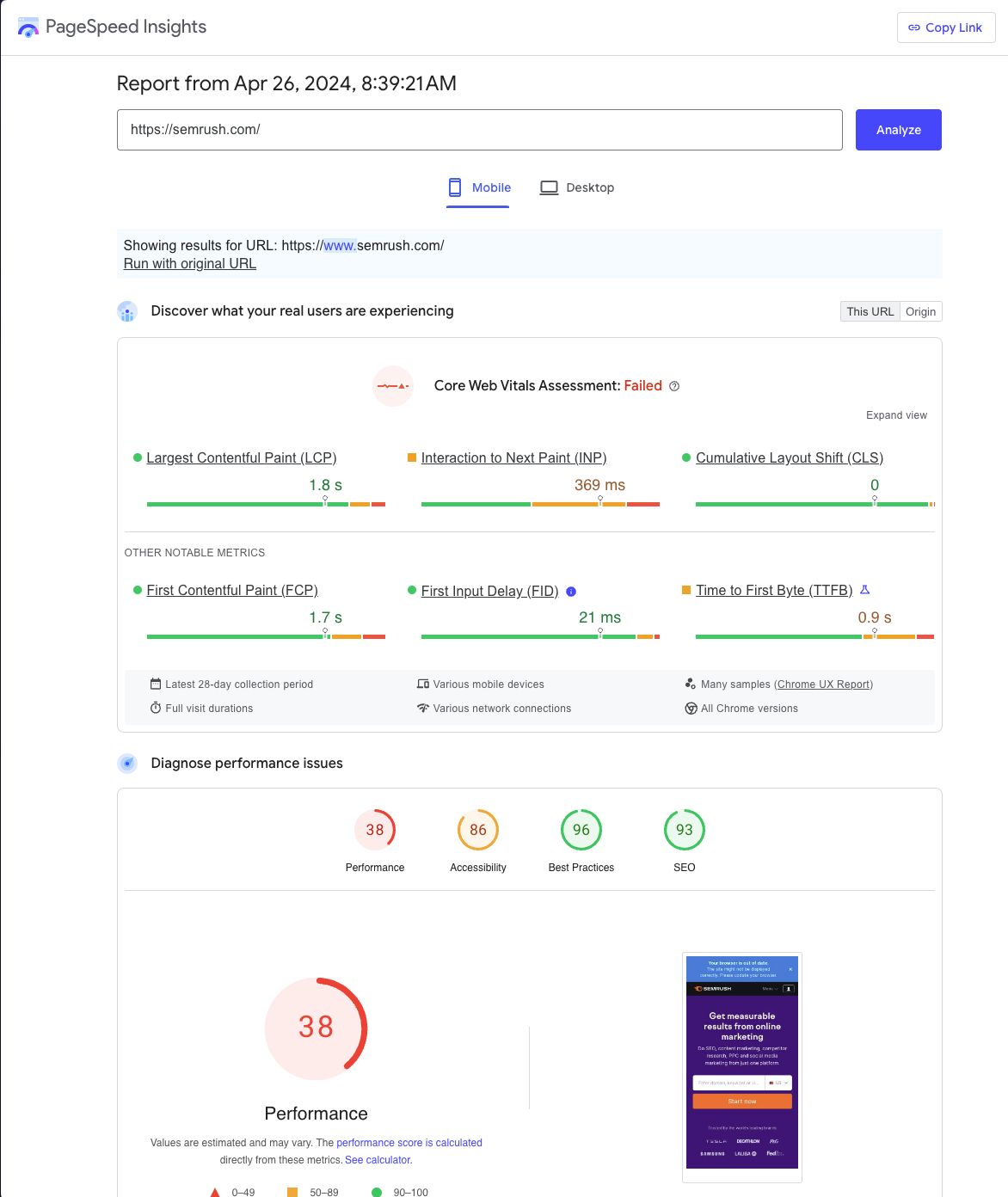Click the TTFB experimental flask icon

click(x=865, y=590)
